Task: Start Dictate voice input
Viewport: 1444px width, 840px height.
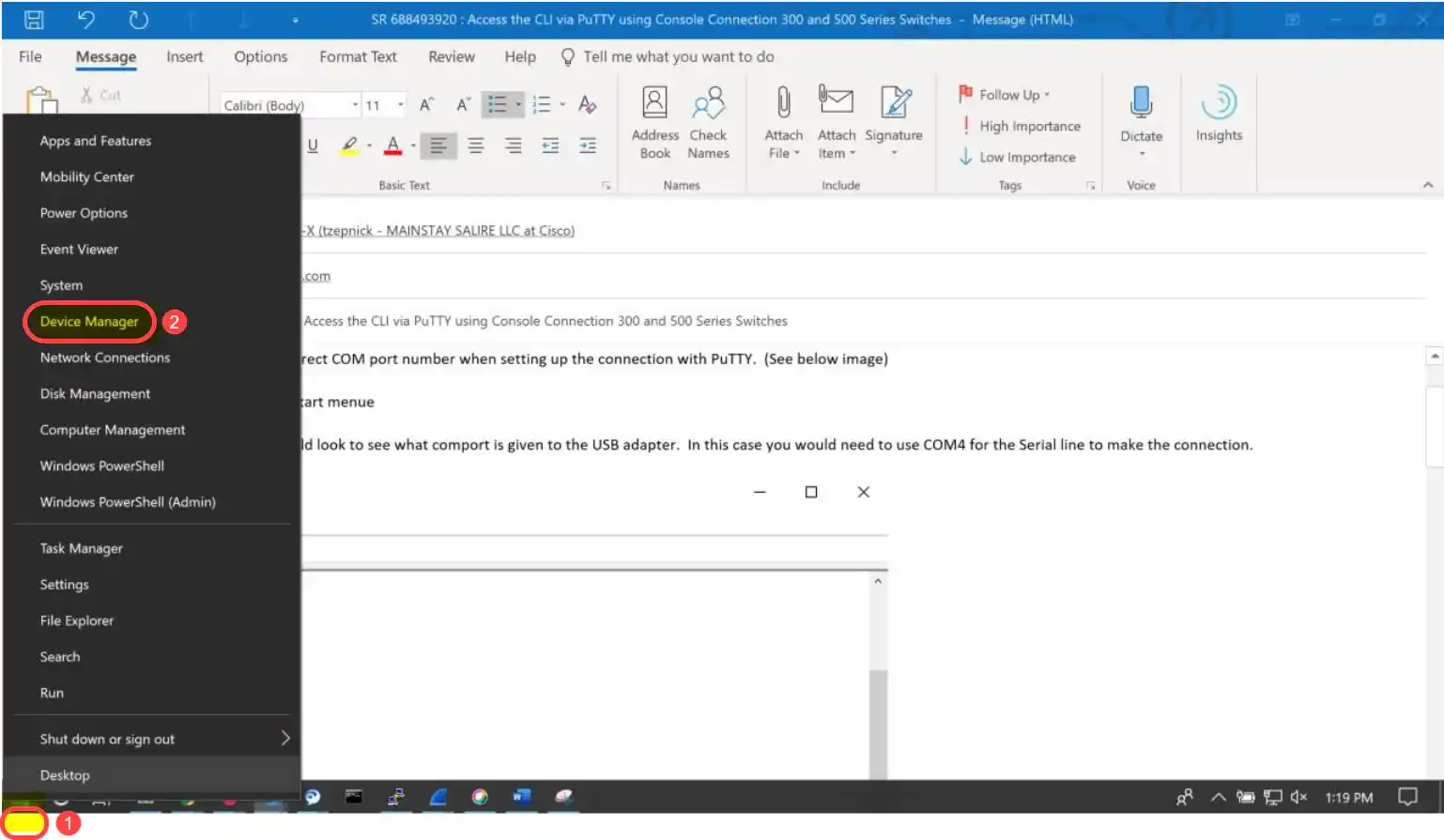Action: pos(1141,123)
